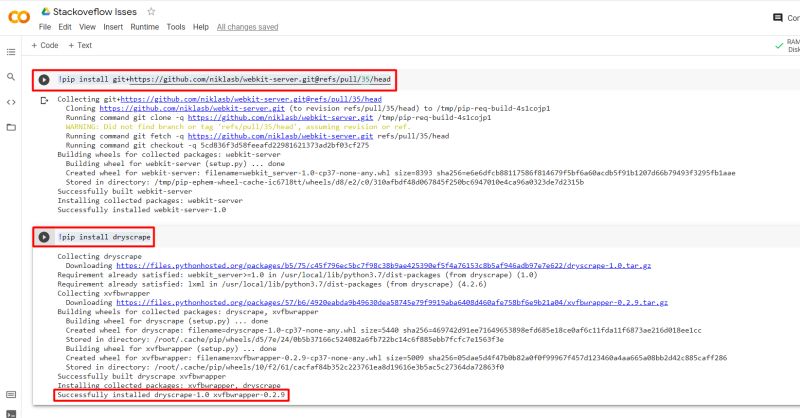Run the webkit-server pip install cell
800x418 pixels.
click(44, 80)
